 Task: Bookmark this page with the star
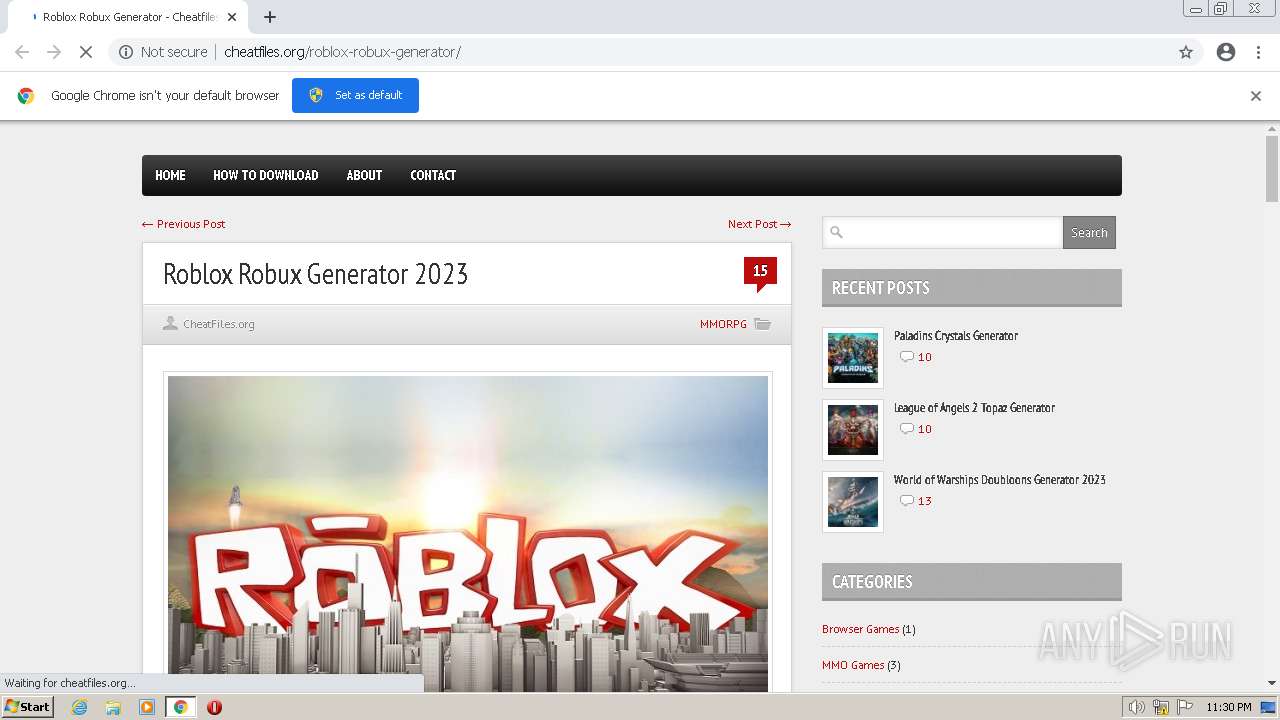pyautogui.click(x=1186, y=52)
